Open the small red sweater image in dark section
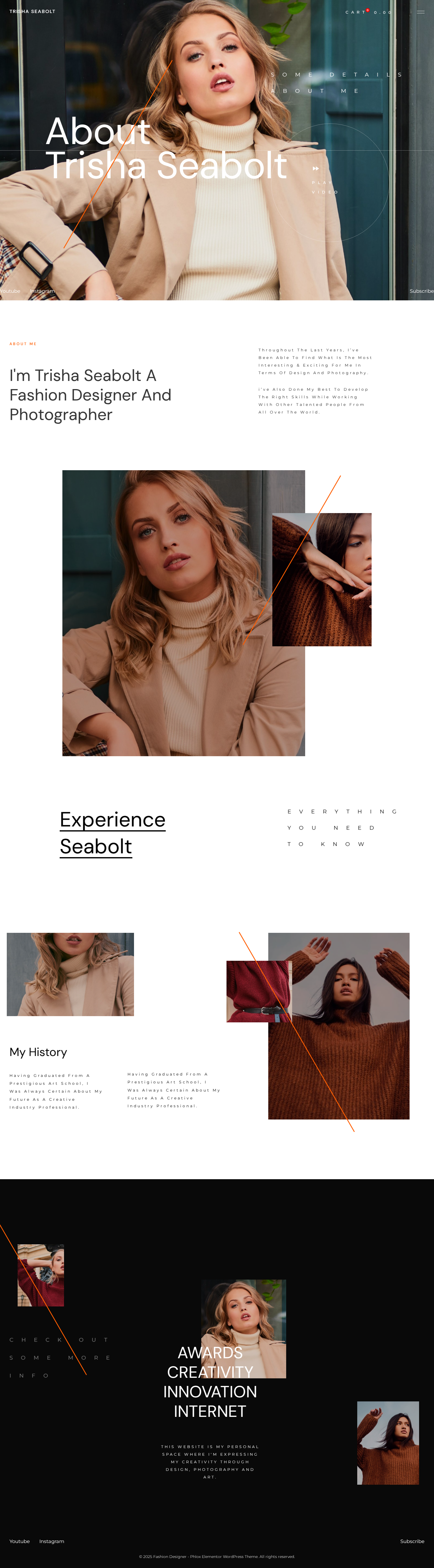 click(x=41, y=1275)
